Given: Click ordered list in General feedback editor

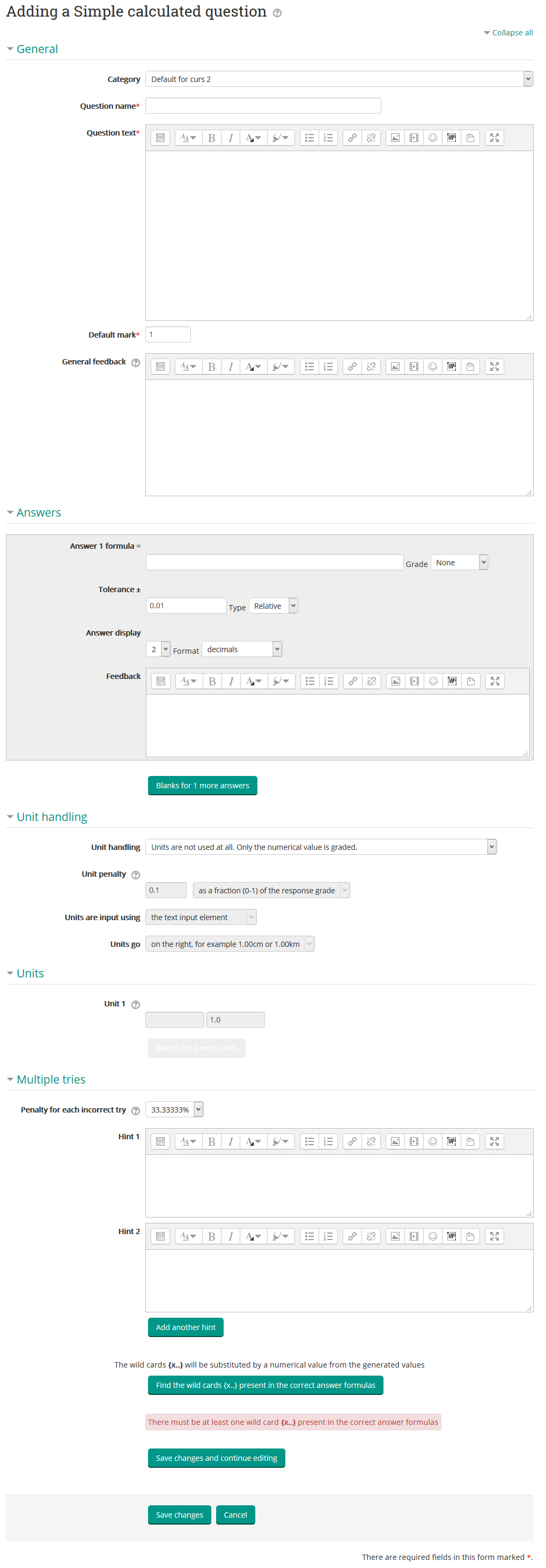Looking at the screenshot, I should point(328,367).
